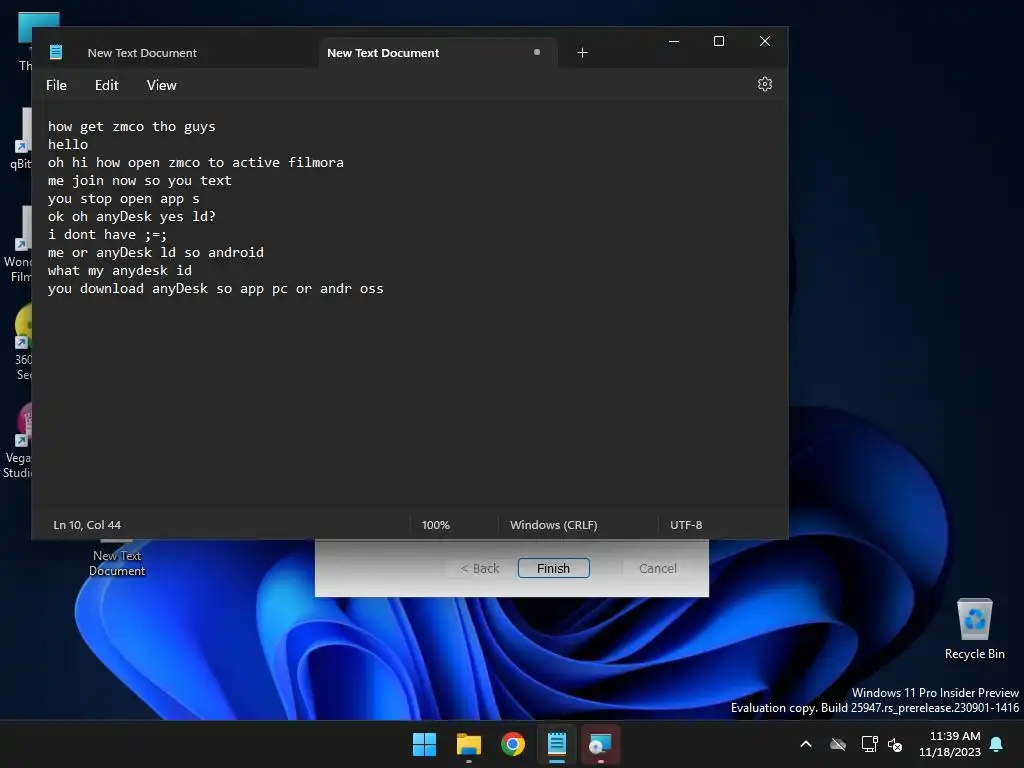Open the View menu
The image size is (1024, 768).
click(x=161, y=85)
